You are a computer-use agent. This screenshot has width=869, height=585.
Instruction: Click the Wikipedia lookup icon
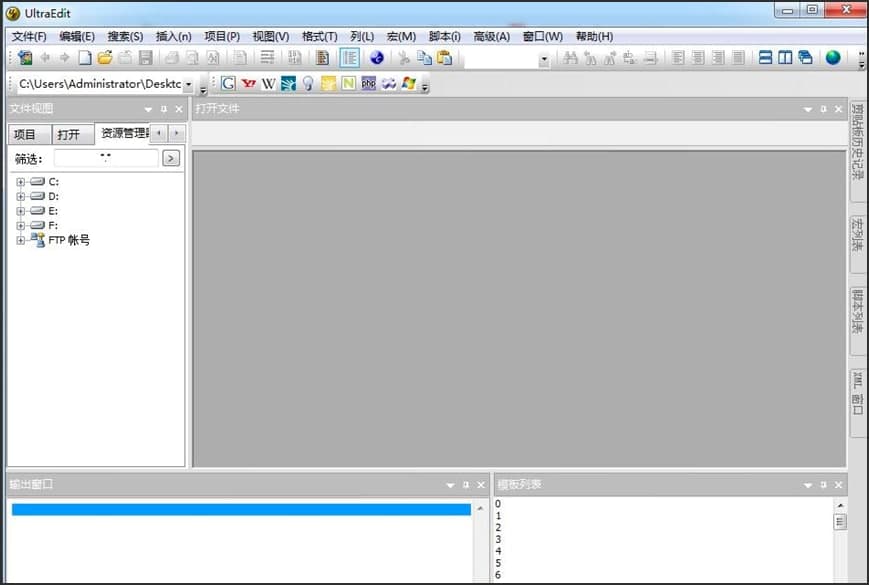(266, 84)
